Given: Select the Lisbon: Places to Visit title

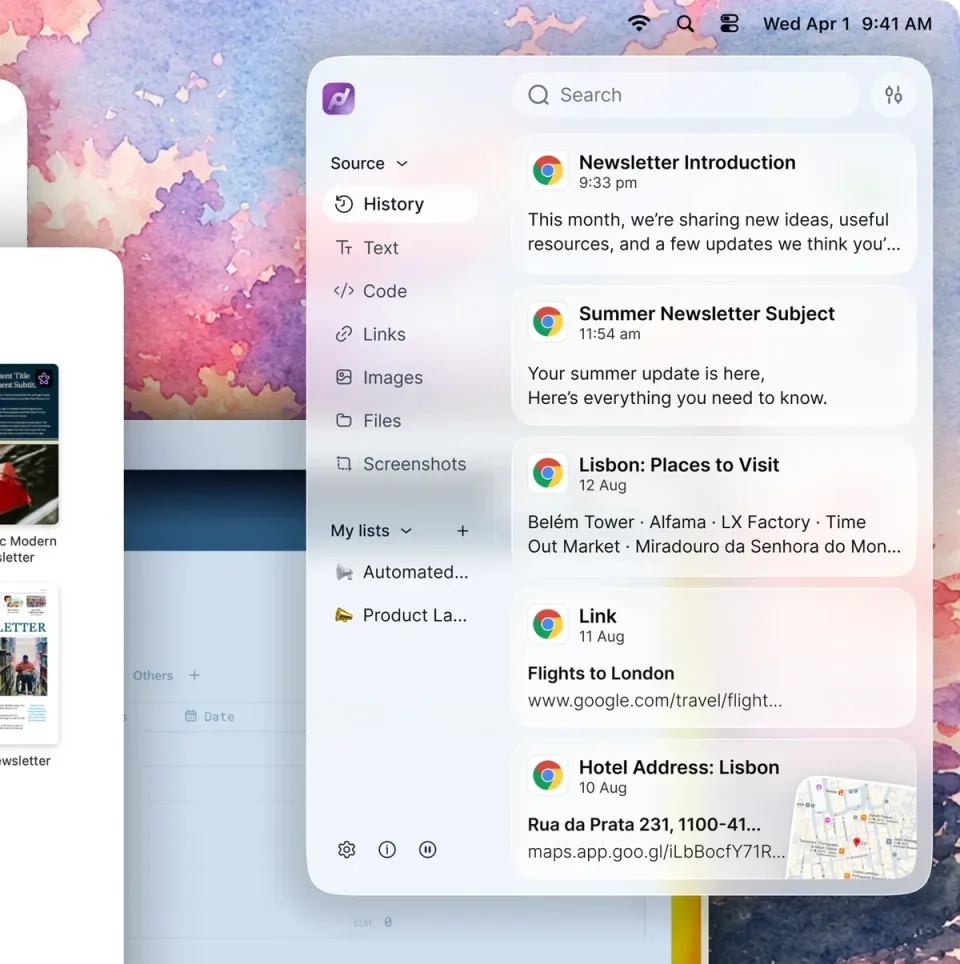Looking at the screenshot, I should [679, 465].
